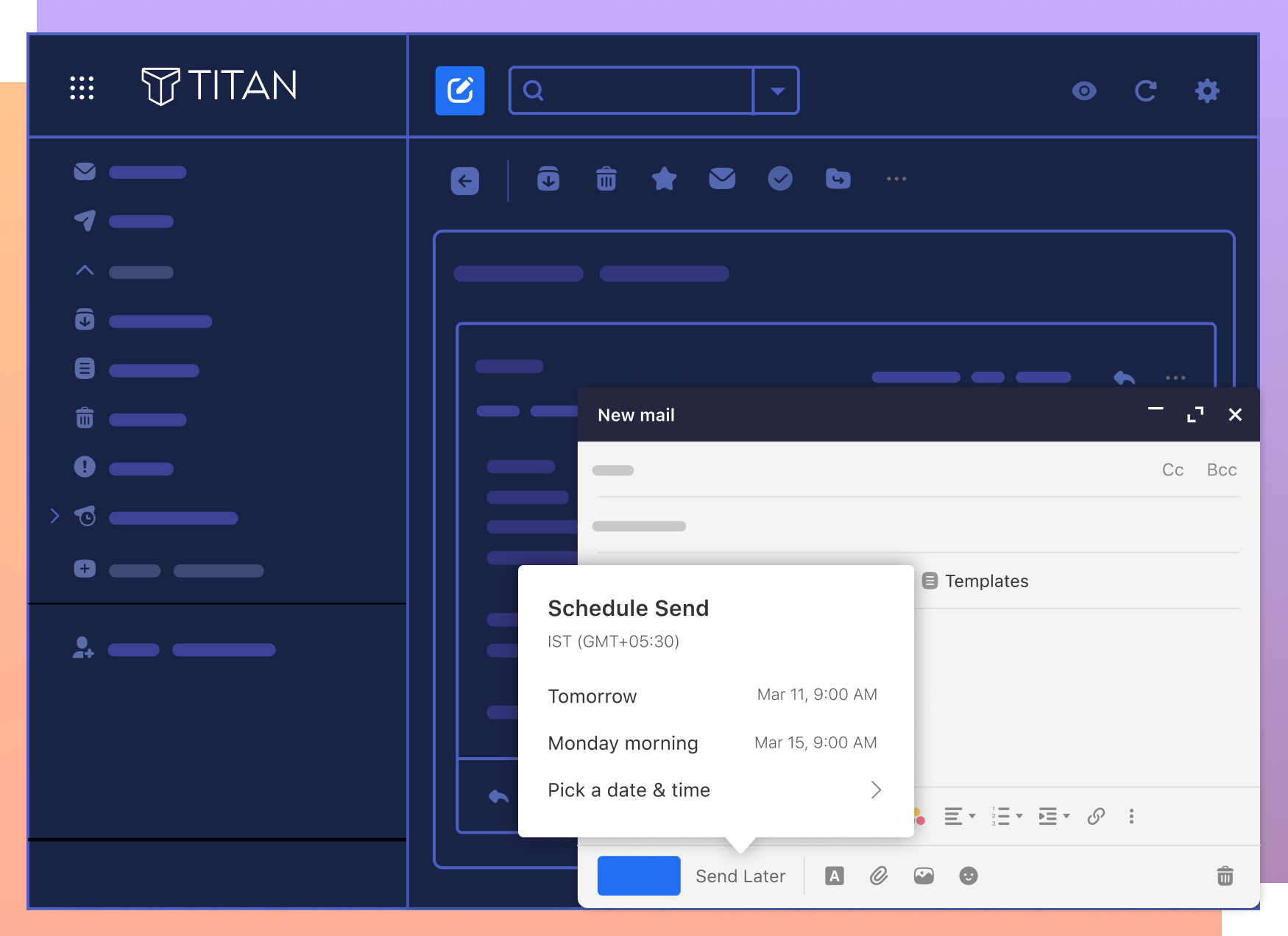Insert an image into the email body

924,876
